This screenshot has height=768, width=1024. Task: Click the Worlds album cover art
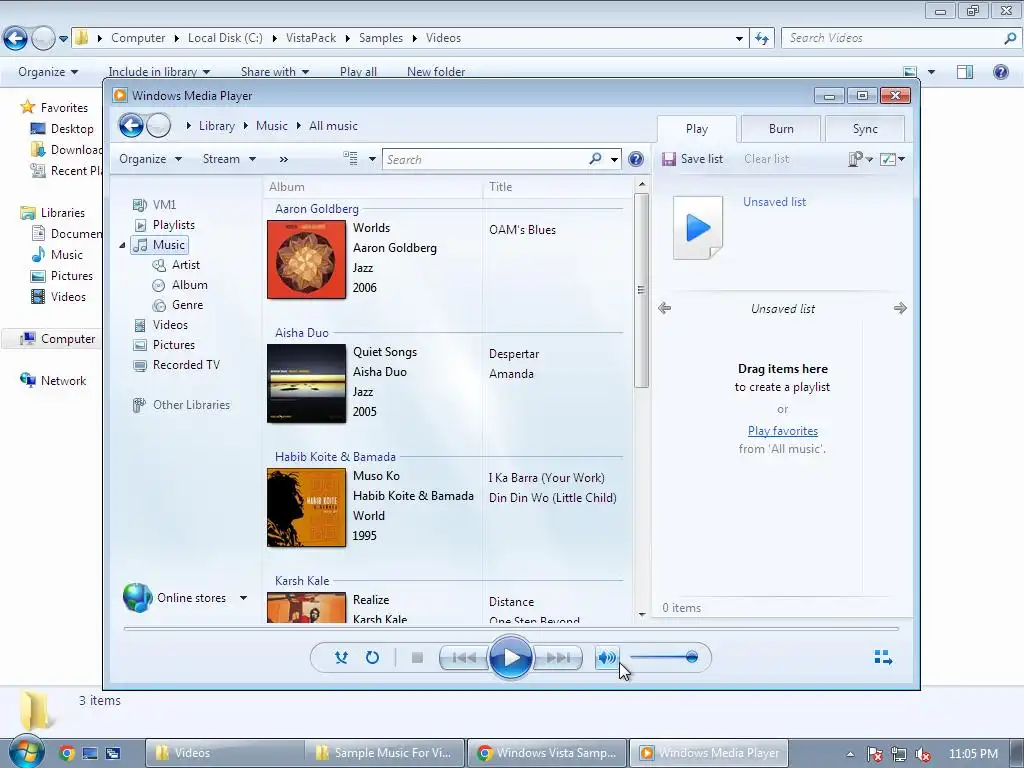(306, 259)
